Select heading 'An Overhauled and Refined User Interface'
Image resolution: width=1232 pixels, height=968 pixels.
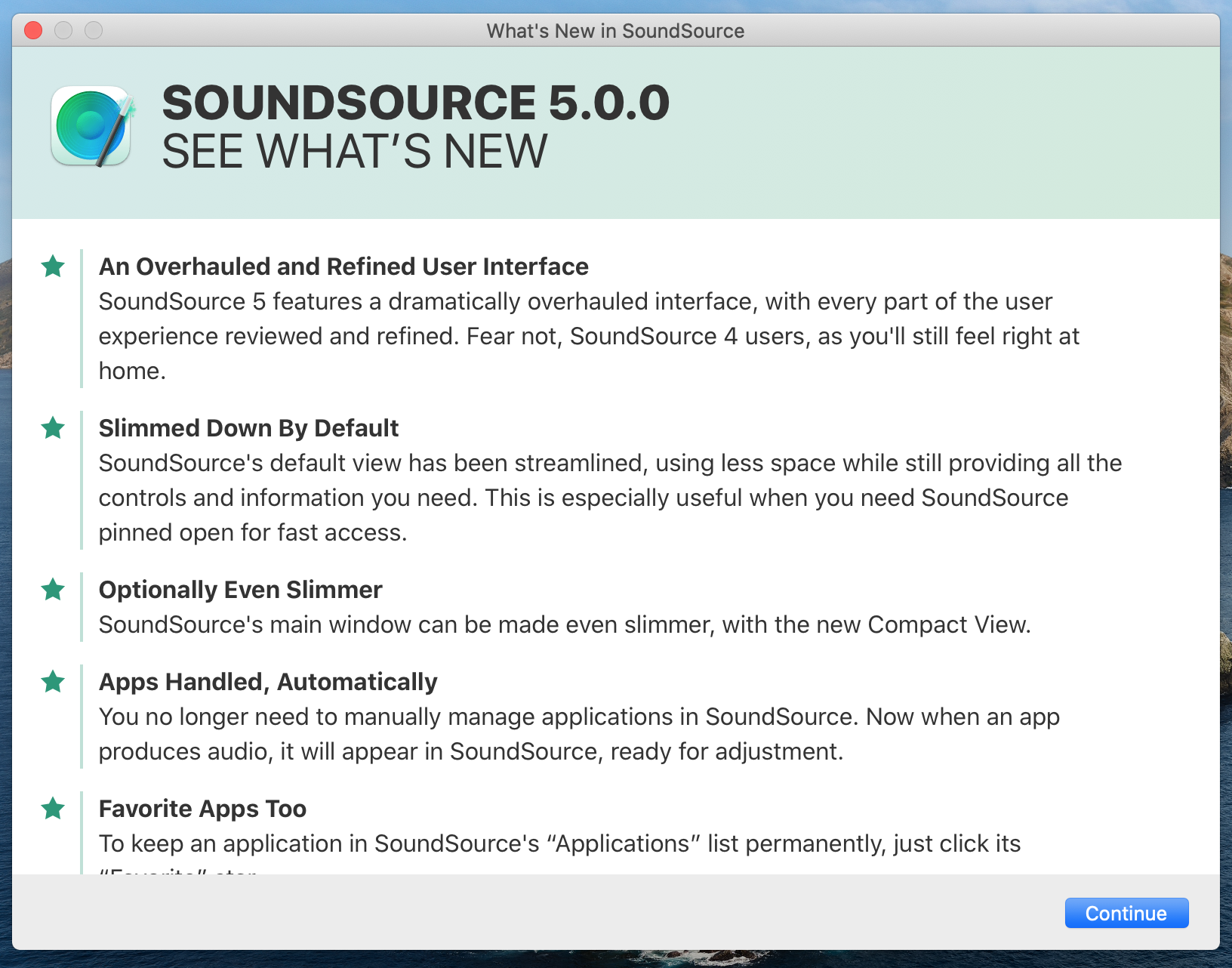point(343,267)
